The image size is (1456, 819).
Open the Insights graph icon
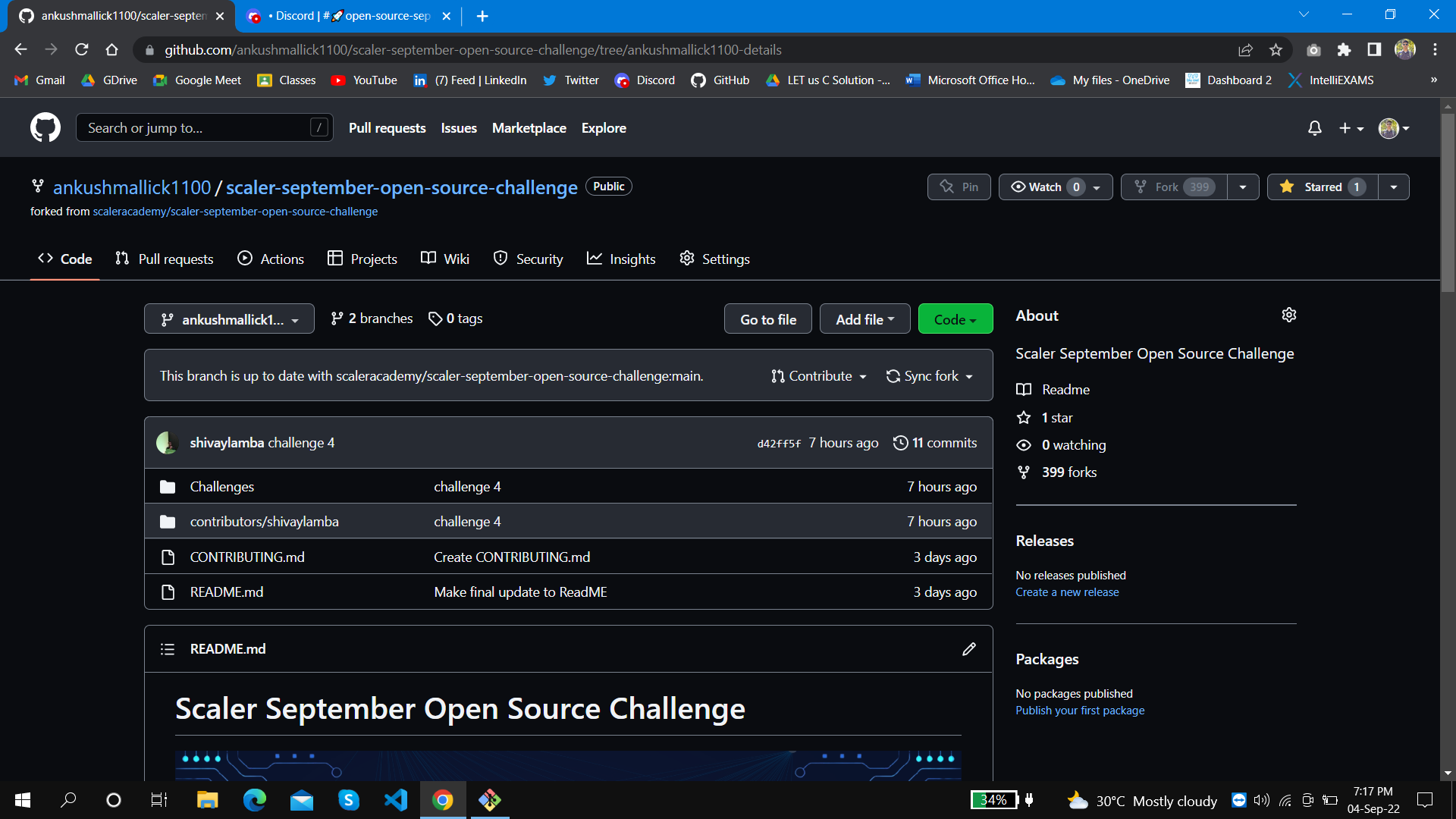(x=596, y=259)
